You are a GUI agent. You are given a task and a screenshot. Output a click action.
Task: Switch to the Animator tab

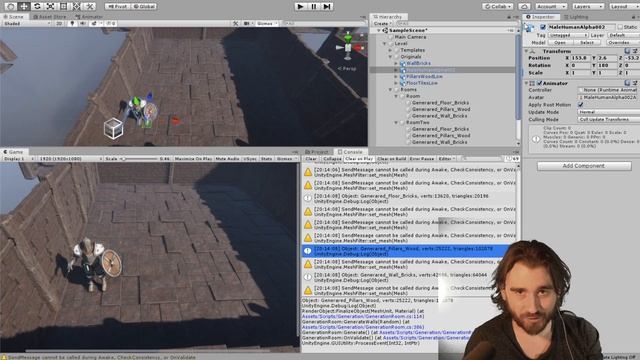point(89,17)
